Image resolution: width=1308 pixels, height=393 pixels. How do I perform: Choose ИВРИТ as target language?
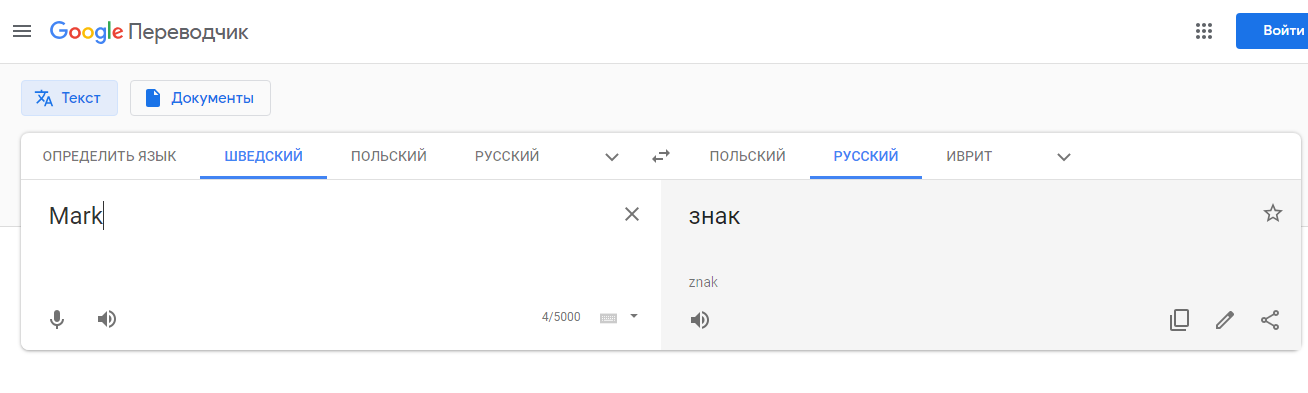(969, 156)
